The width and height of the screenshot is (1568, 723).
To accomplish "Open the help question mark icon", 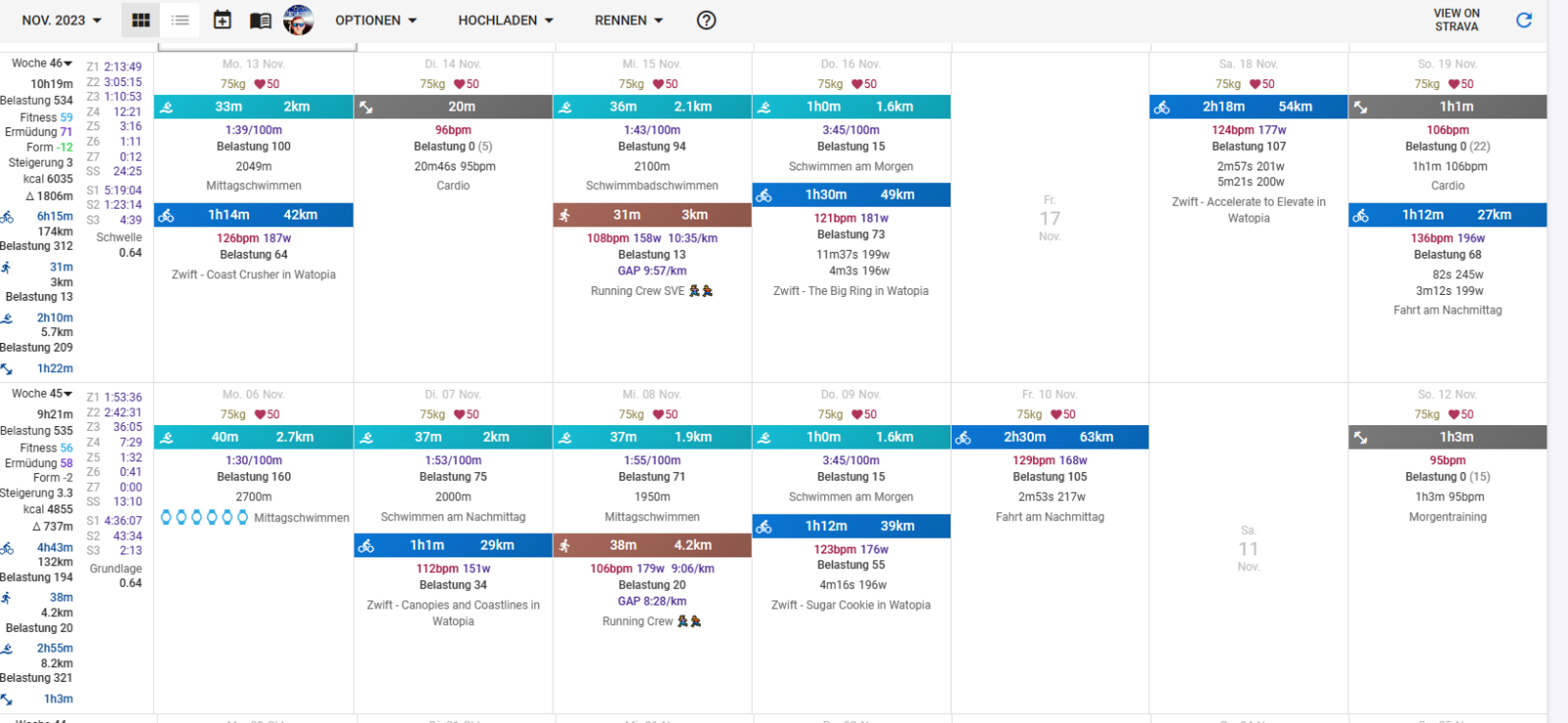I will click(706, 20).
